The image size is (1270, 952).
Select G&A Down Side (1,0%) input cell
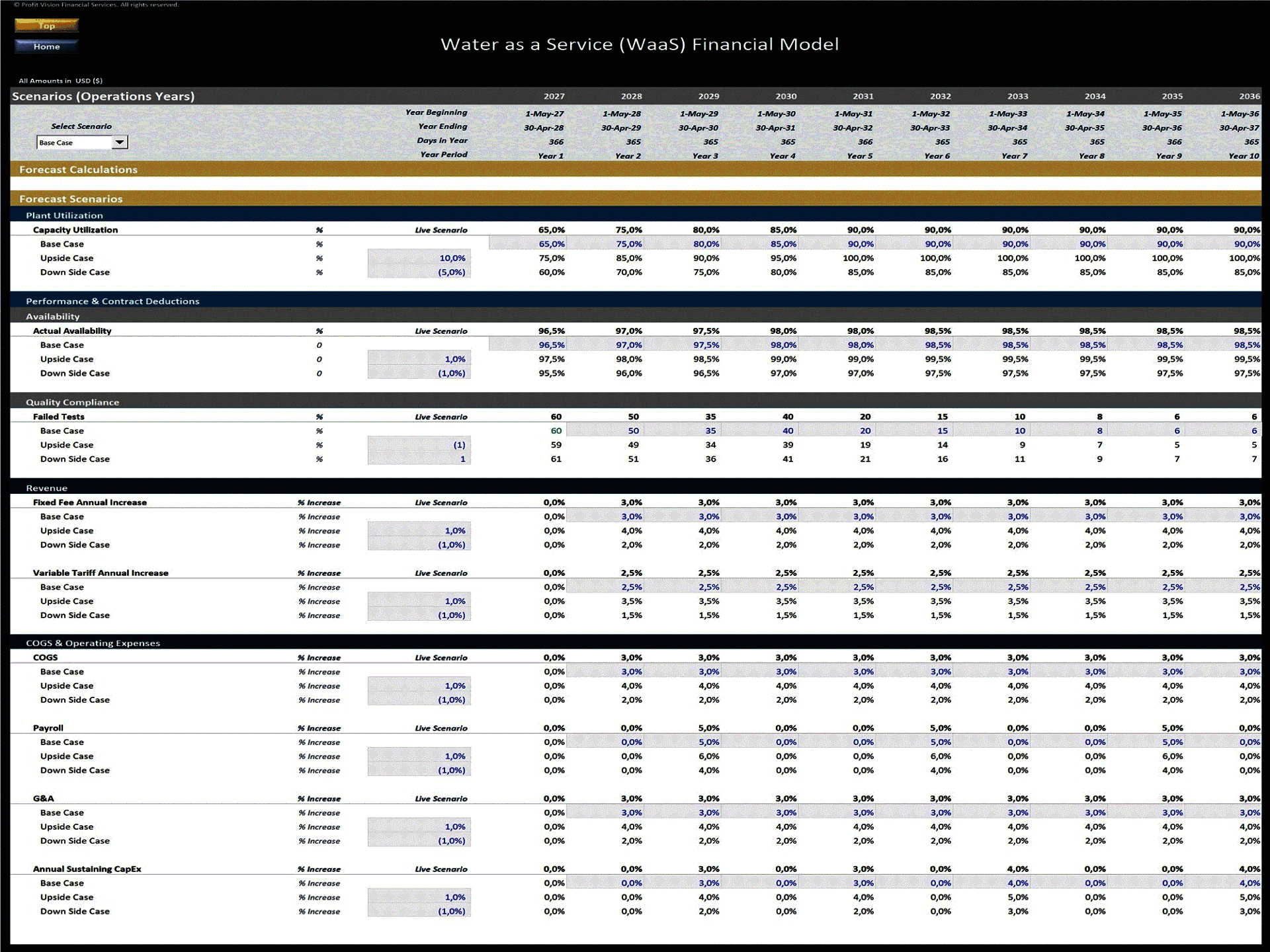419,841
